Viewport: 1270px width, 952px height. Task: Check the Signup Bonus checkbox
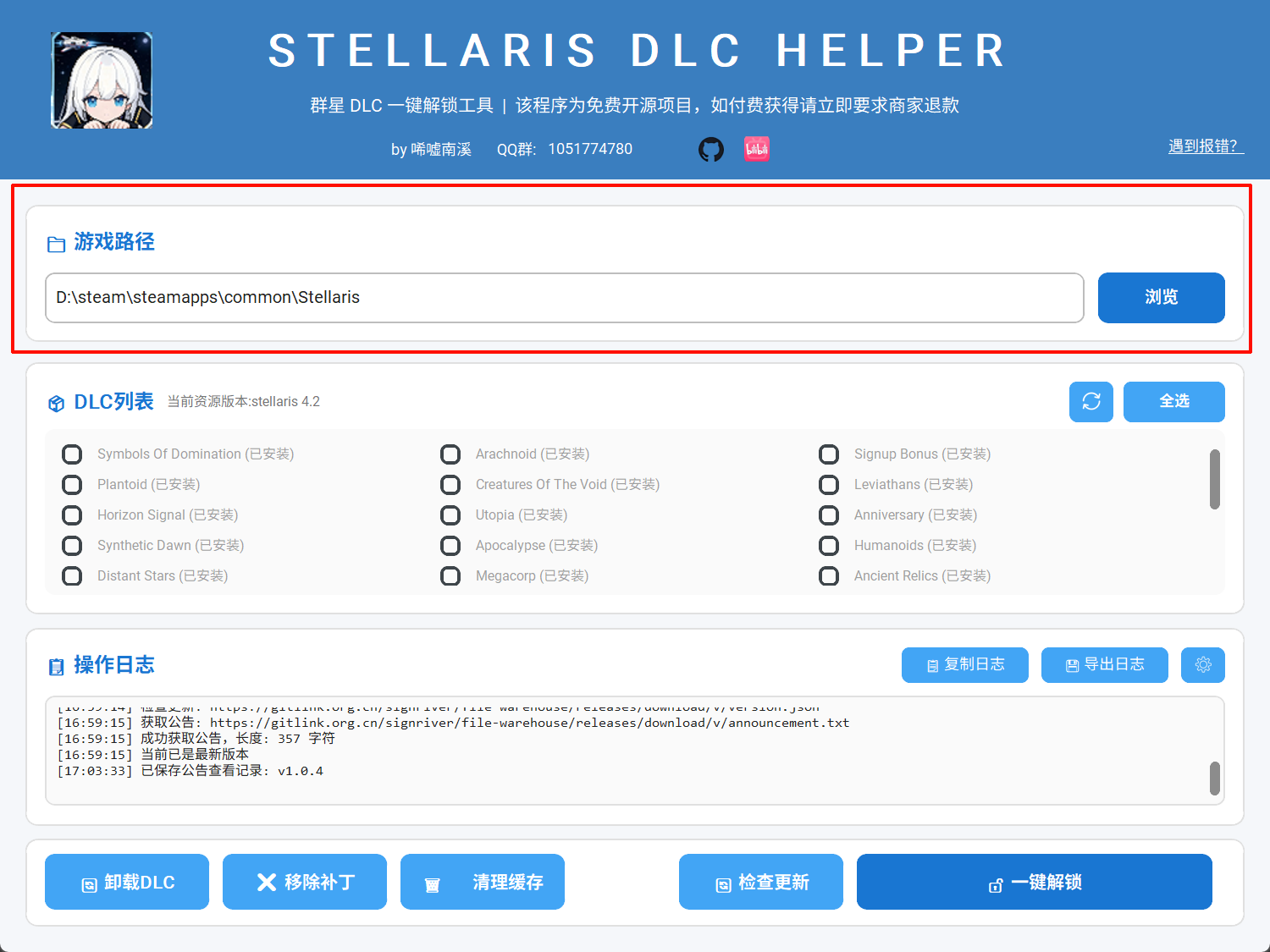tap(829, 454)
